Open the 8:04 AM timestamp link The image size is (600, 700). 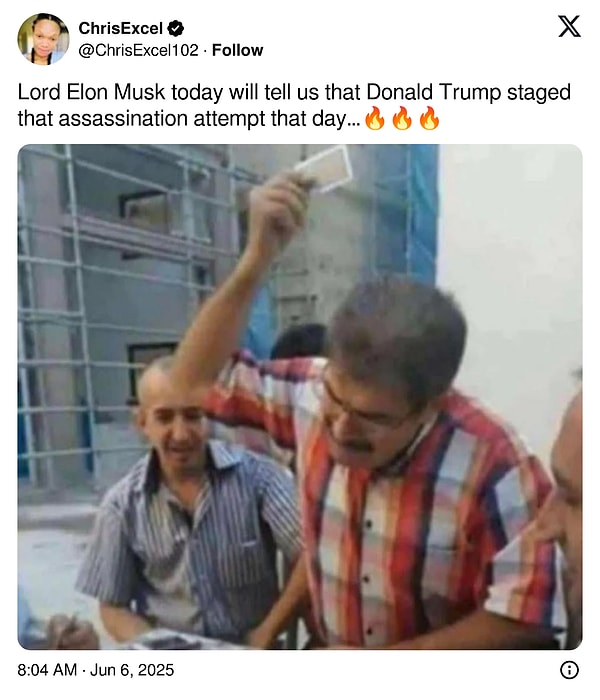point(47,670)
